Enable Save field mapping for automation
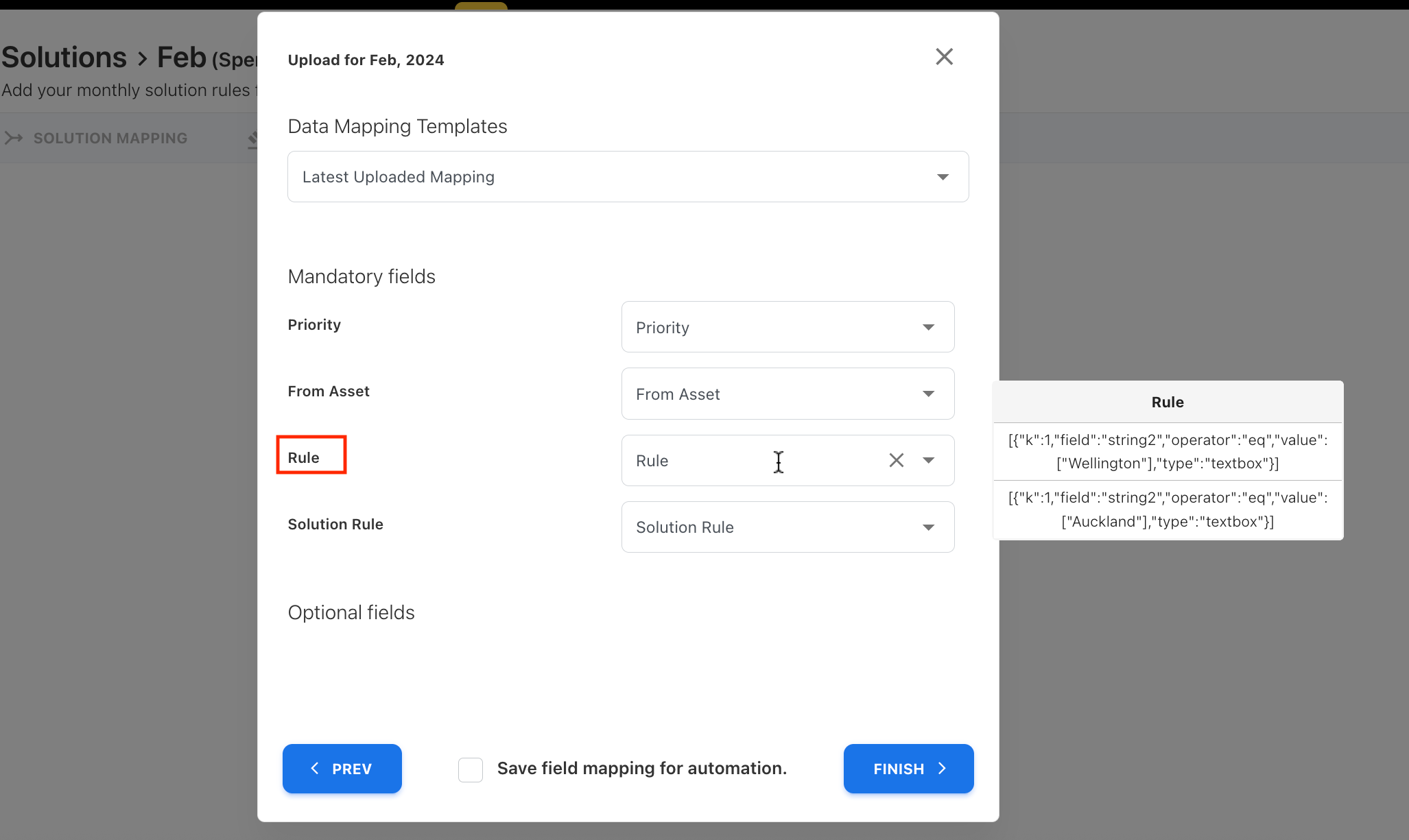 (x=471, y=769)
